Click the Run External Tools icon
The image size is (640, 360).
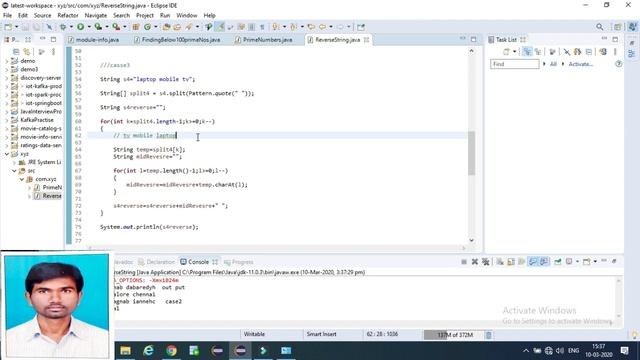click(x=116, y=27)
